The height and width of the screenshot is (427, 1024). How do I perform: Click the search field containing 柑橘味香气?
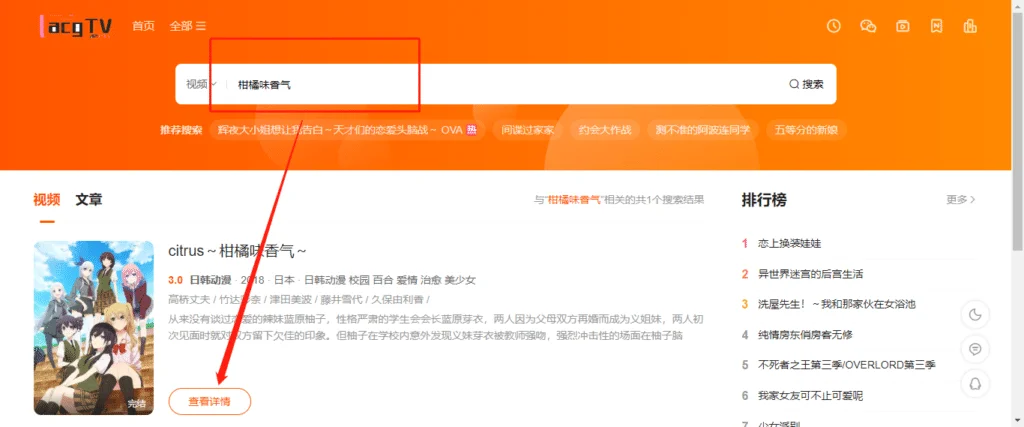click(503, 84)
